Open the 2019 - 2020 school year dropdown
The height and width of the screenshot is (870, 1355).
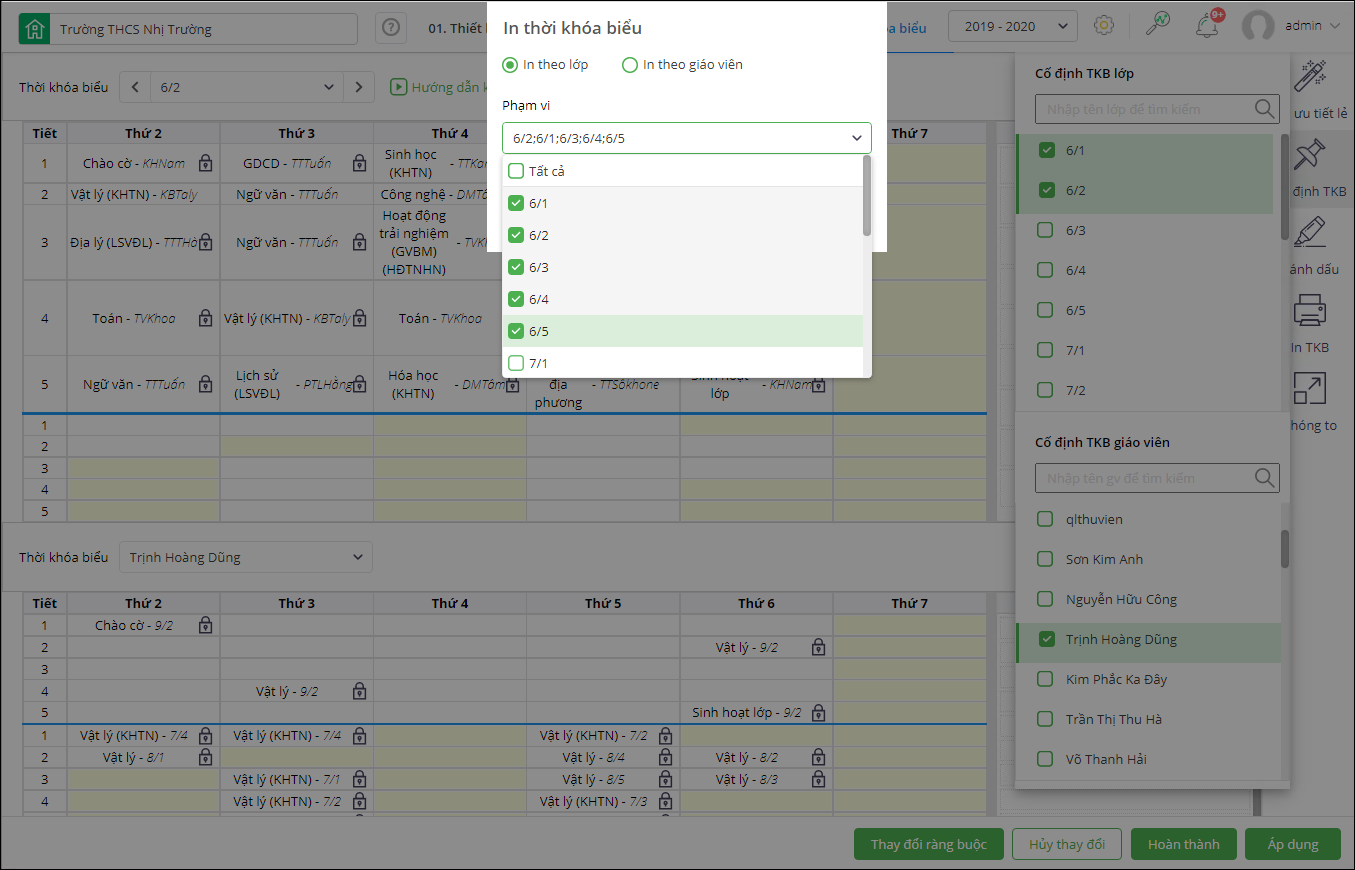click(1012, 26)
